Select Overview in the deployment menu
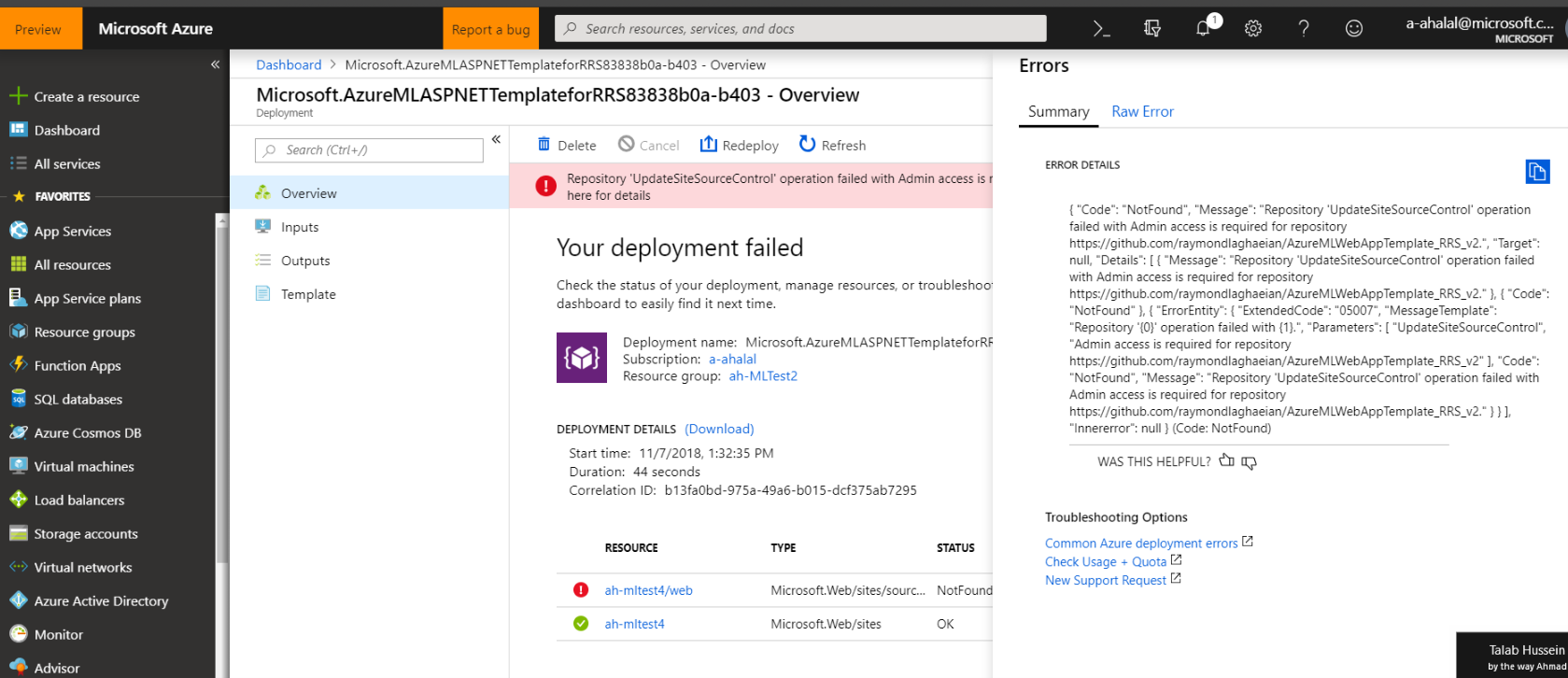 pos(370,193)
